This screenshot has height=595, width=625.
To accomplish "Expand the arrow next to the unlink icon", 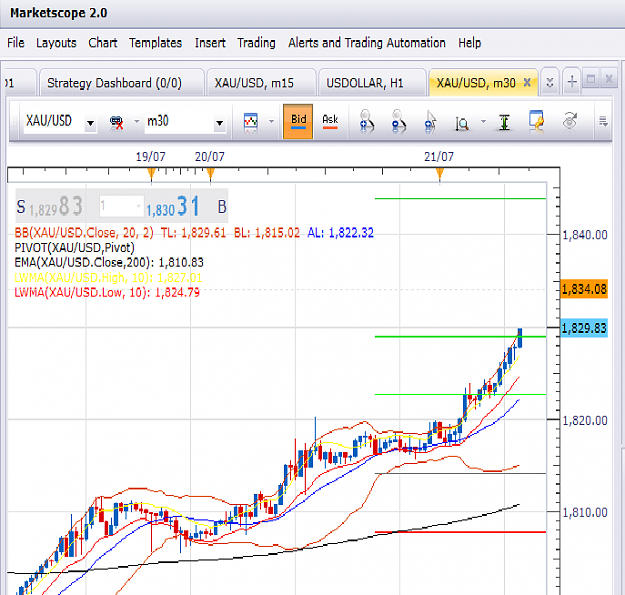I will point(137,121).
